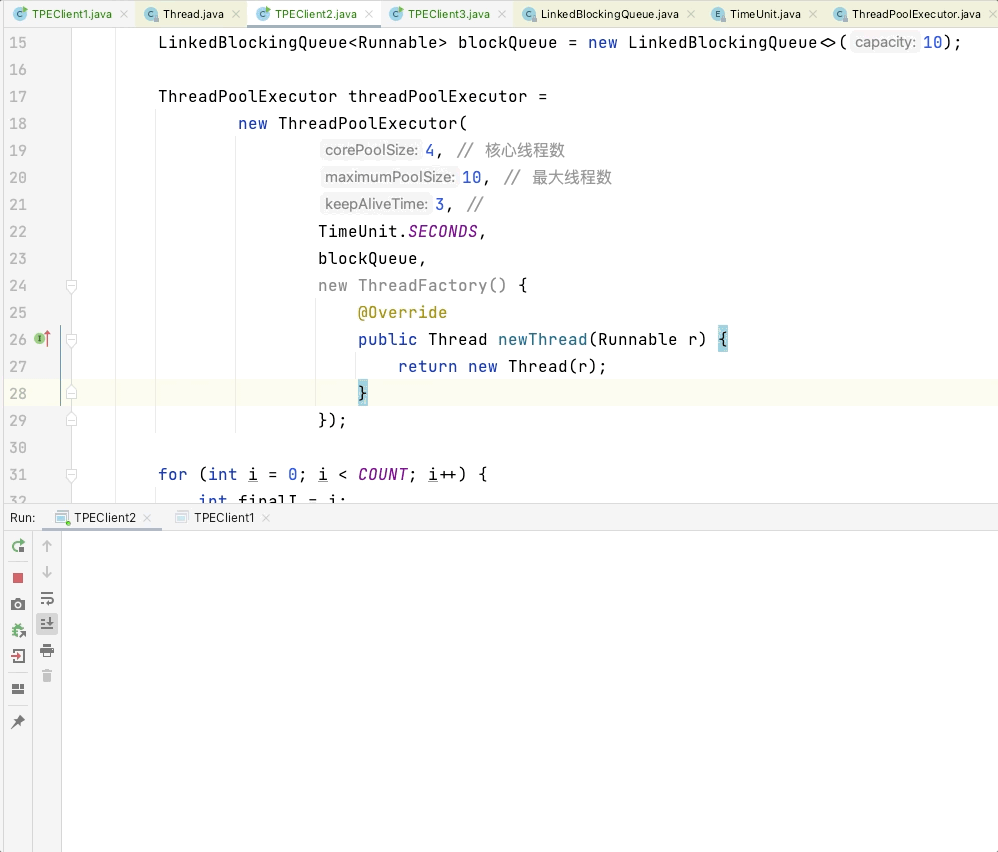
Task: Open the TimeUnit.java editor tab
Action: click(x=765, y=14)
